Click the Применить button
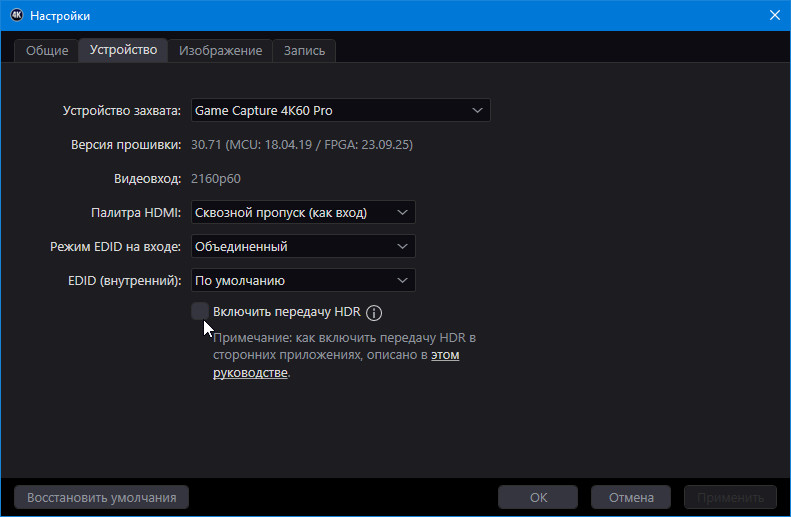Viewport: 791px width, 517px height. [730, 497]
